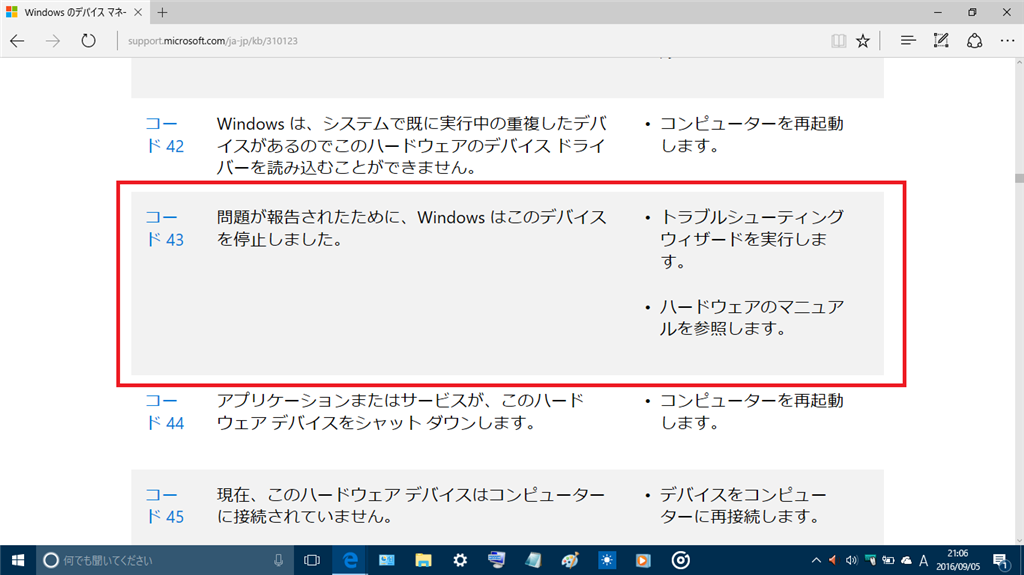Click the text 問題が報告されたために、Windows はこのデバイス
Screen dimensions: 1024x575
(x=411, y=217)
